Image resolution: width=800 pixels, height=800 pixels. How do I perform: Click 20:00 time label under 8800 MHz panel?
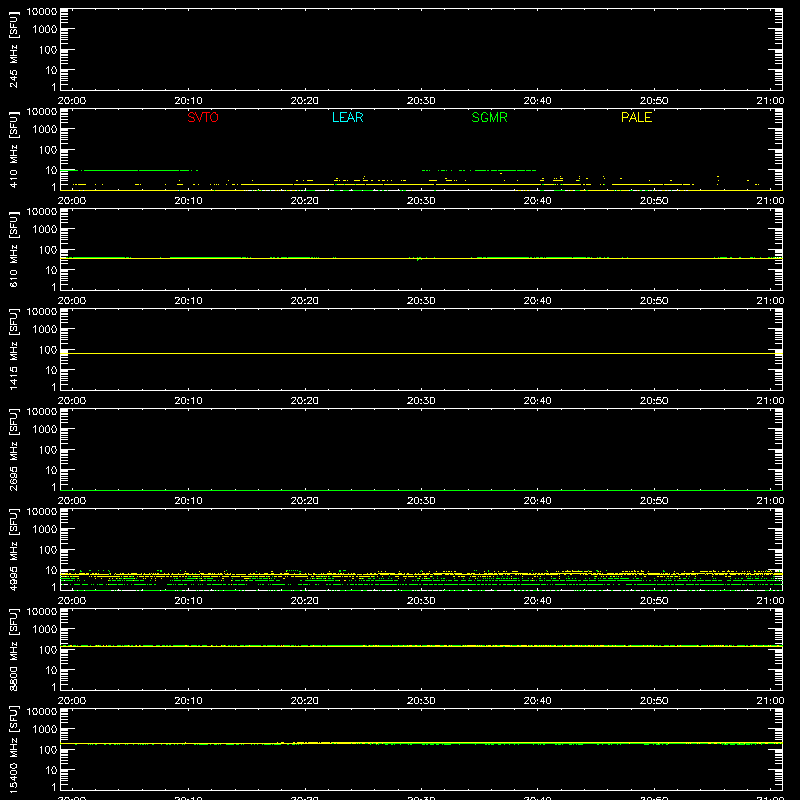click(72, 701)
